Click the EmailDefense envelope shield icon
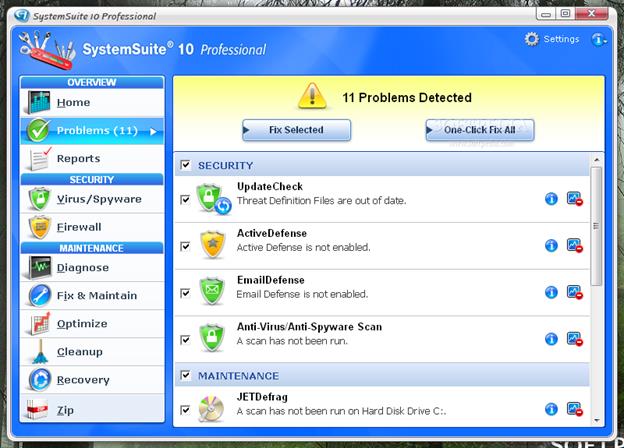 (212, 292)
